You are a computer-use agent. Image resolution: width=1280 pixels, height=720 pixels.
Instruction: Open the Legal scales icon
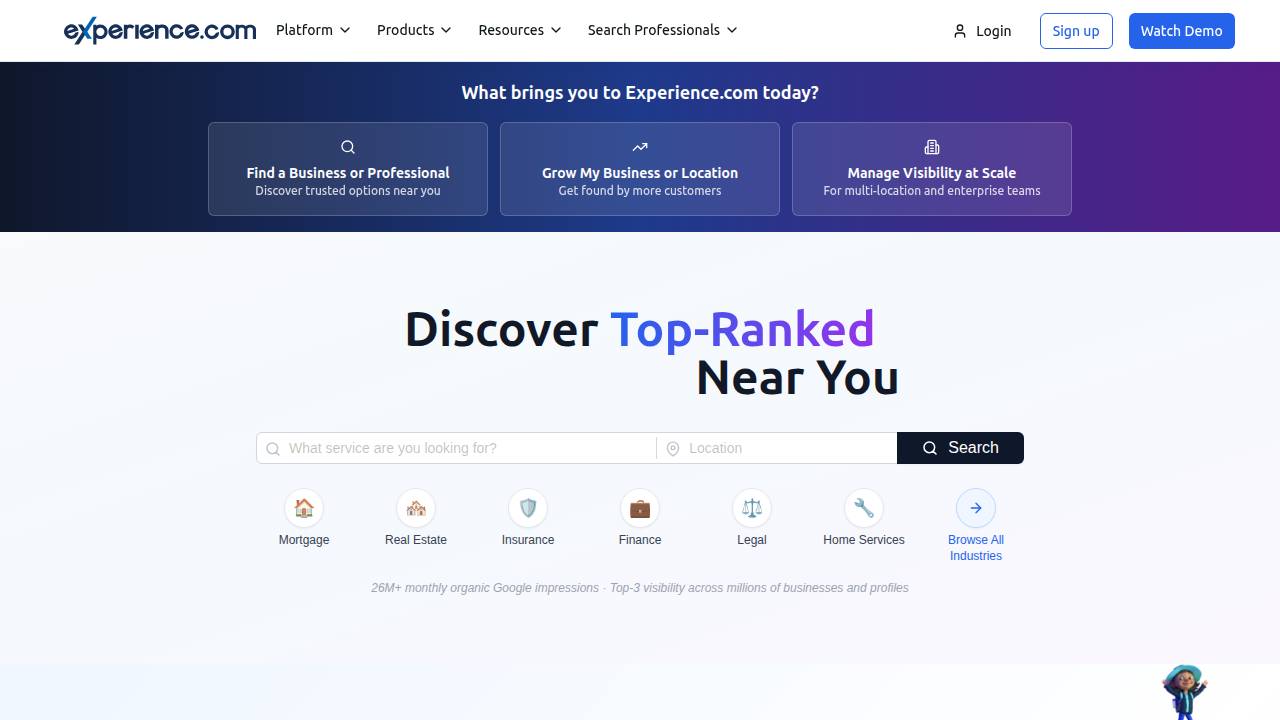pos(752,508)
